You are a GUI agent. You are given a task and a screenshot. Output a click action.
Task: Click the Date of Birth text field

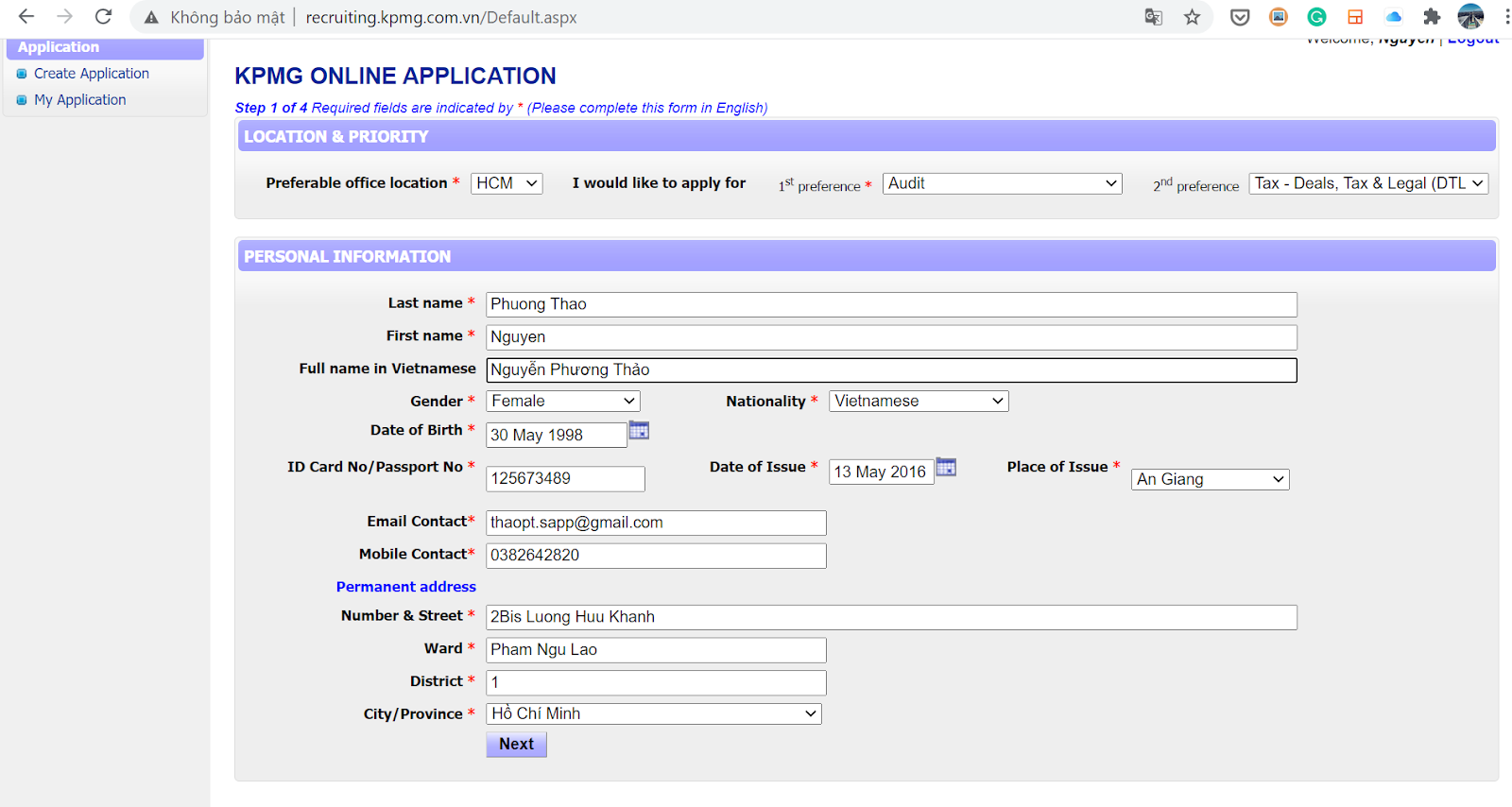(x=556, y=435)
